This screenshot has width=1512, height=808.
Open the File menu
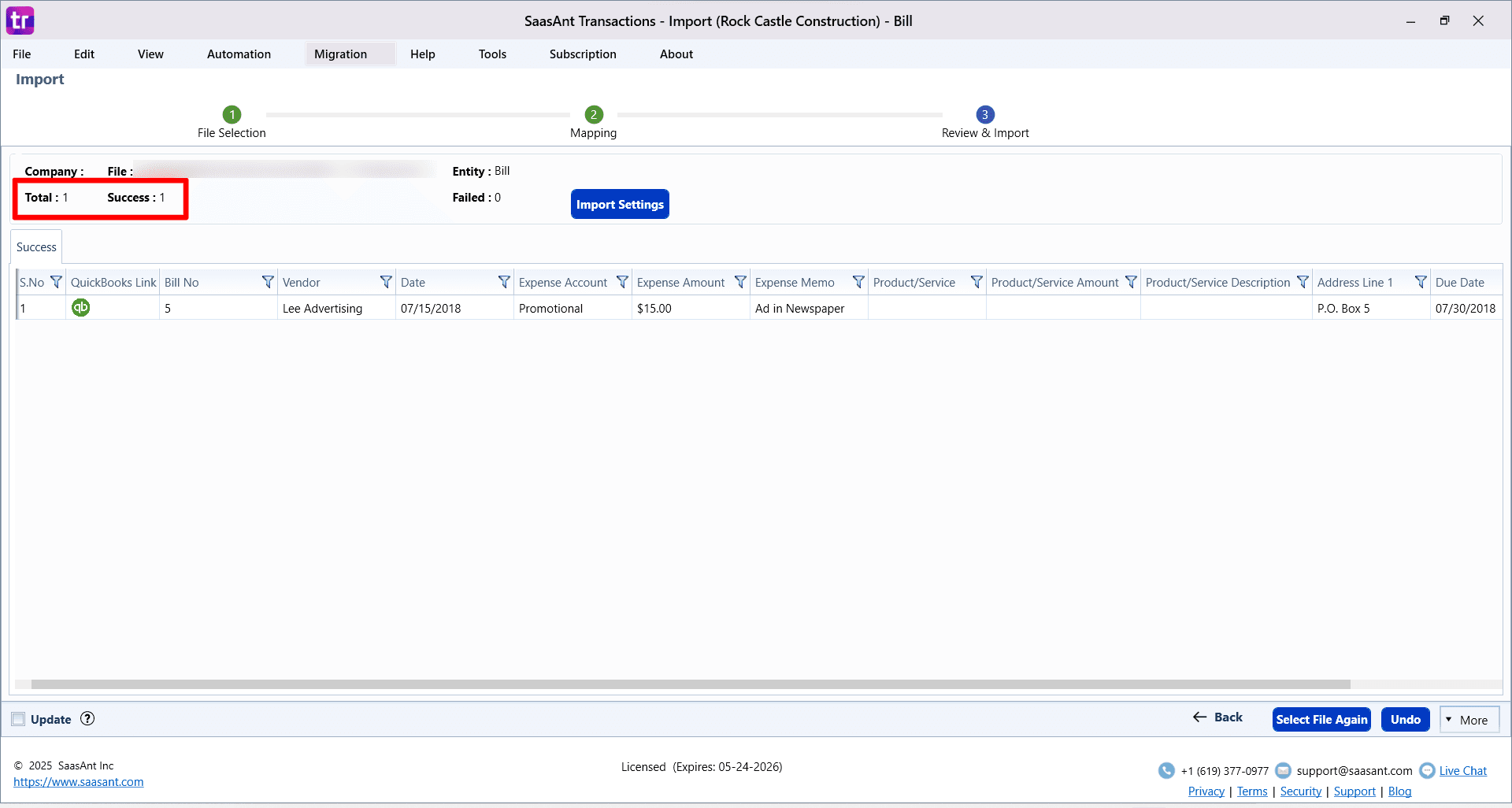(22, 54)
